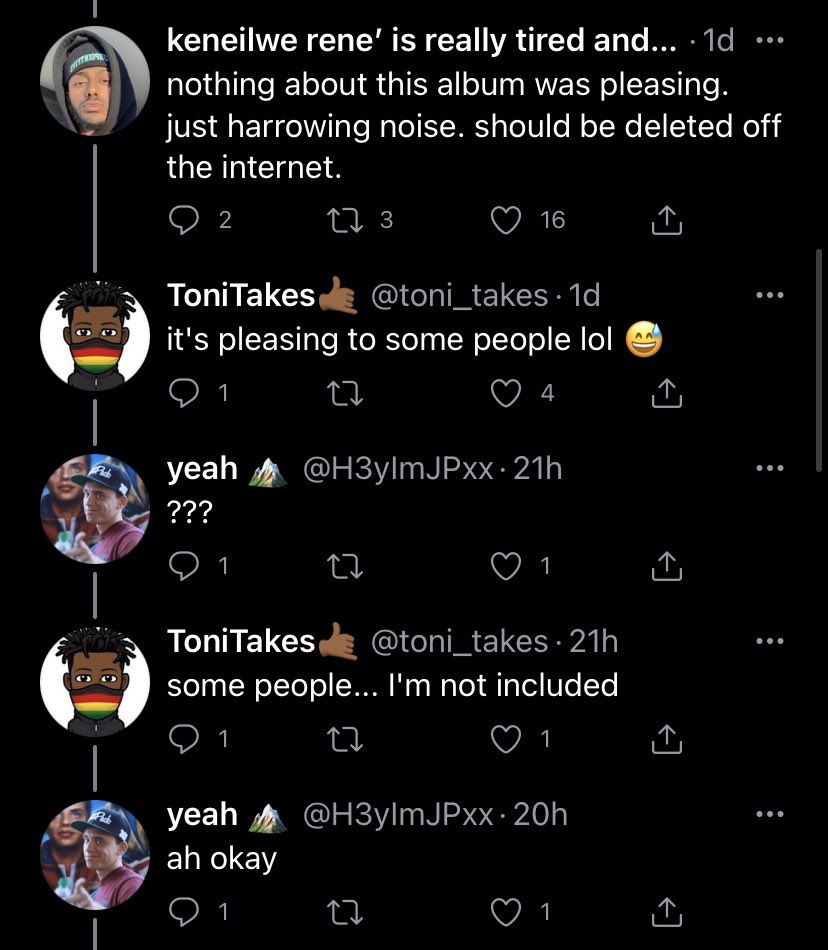Like the '???' reply
This screenshot has height=950, width=828.
coord(508,567)
